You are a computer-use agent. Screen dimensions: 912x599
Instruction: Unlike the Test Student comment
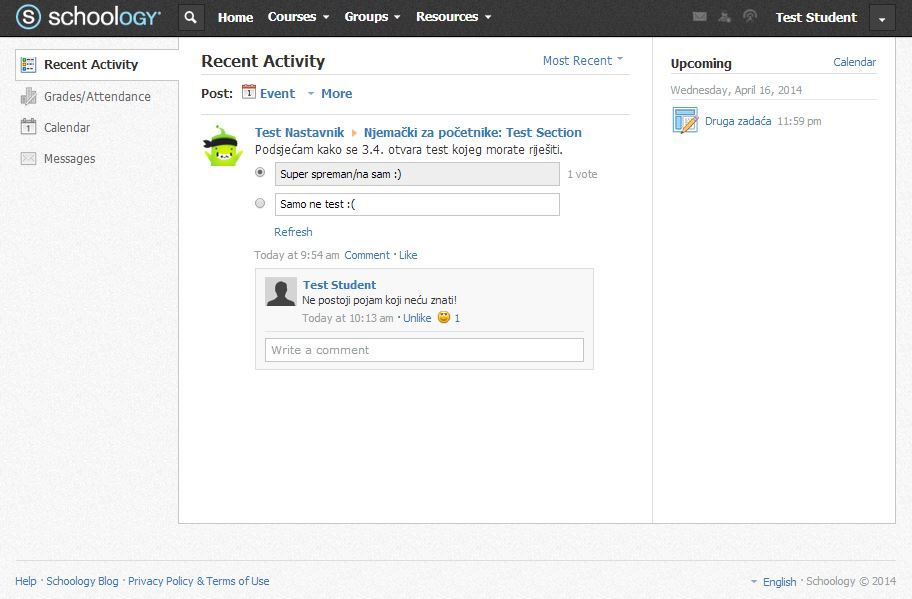[x=417, y=318]
